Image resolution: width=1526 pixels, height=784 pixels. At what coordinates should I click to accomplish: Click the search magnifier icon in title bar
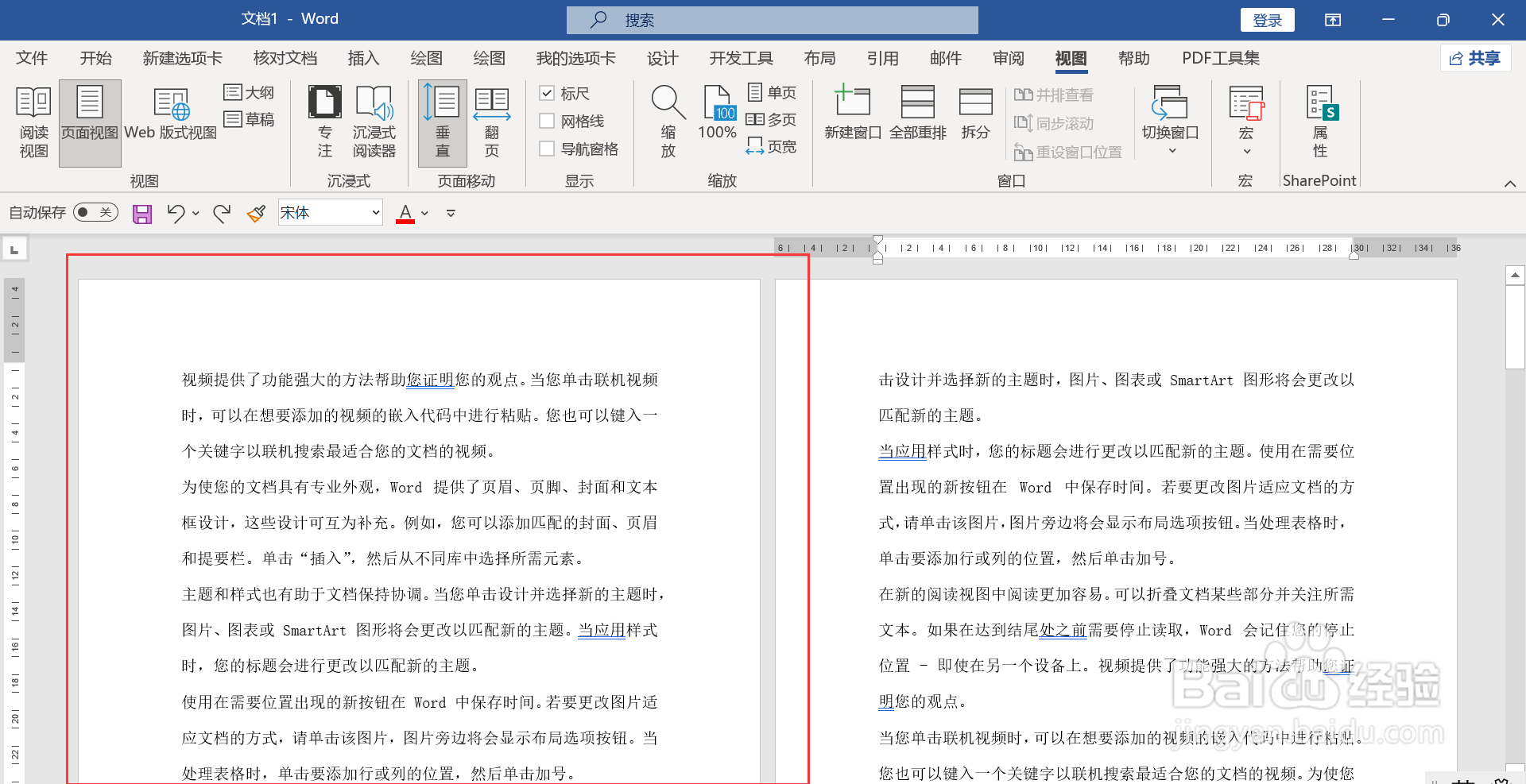[599, 20]
